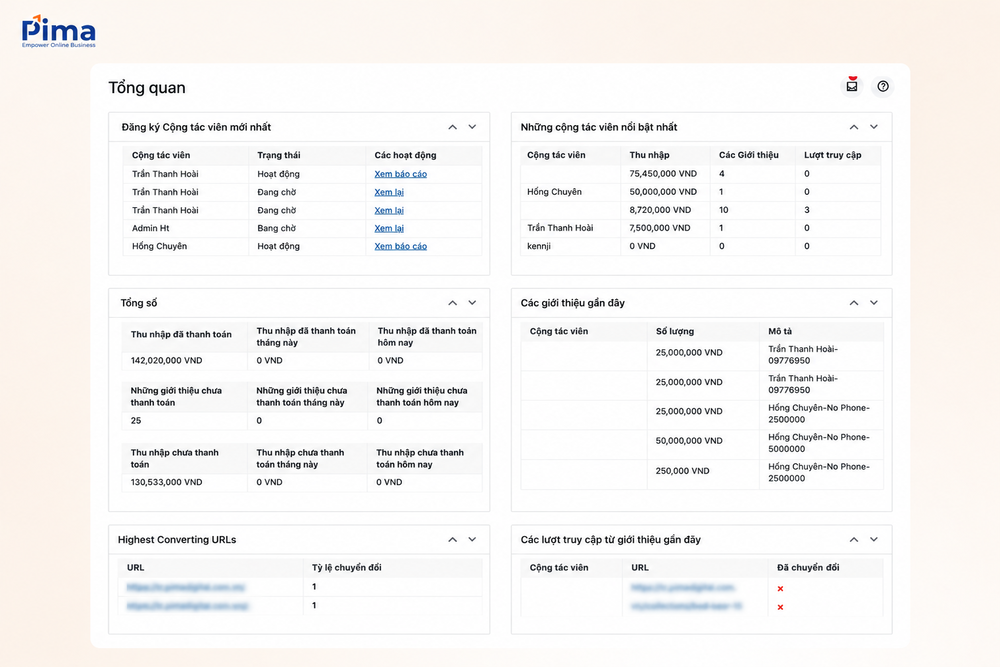Open Xem báo cáo for Hồng Chuyên
1000x667 pixels.
click(x=401, y=246)
